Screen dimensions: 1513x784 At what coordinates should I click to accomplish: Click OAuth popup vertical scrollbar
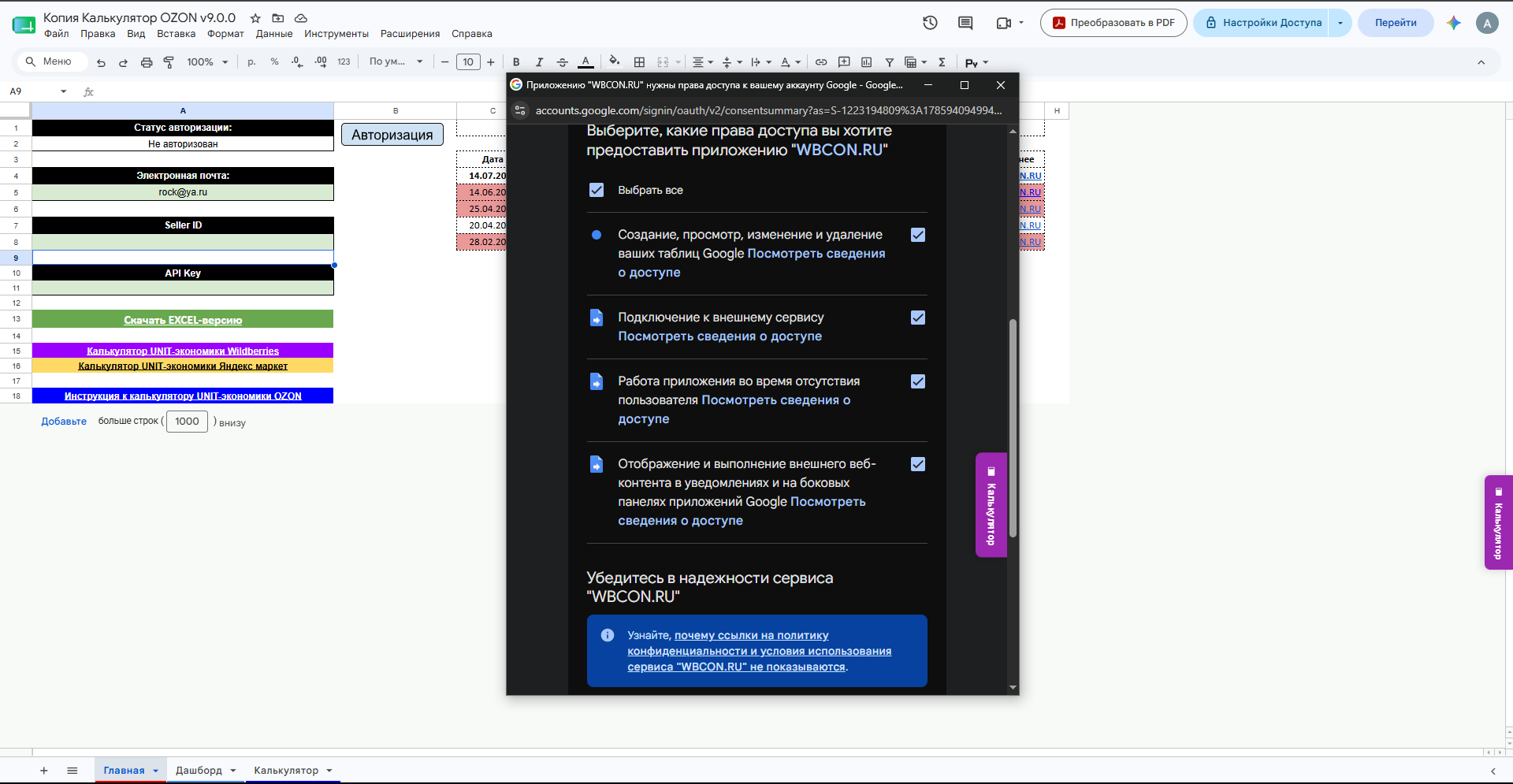pos(1013,428)
